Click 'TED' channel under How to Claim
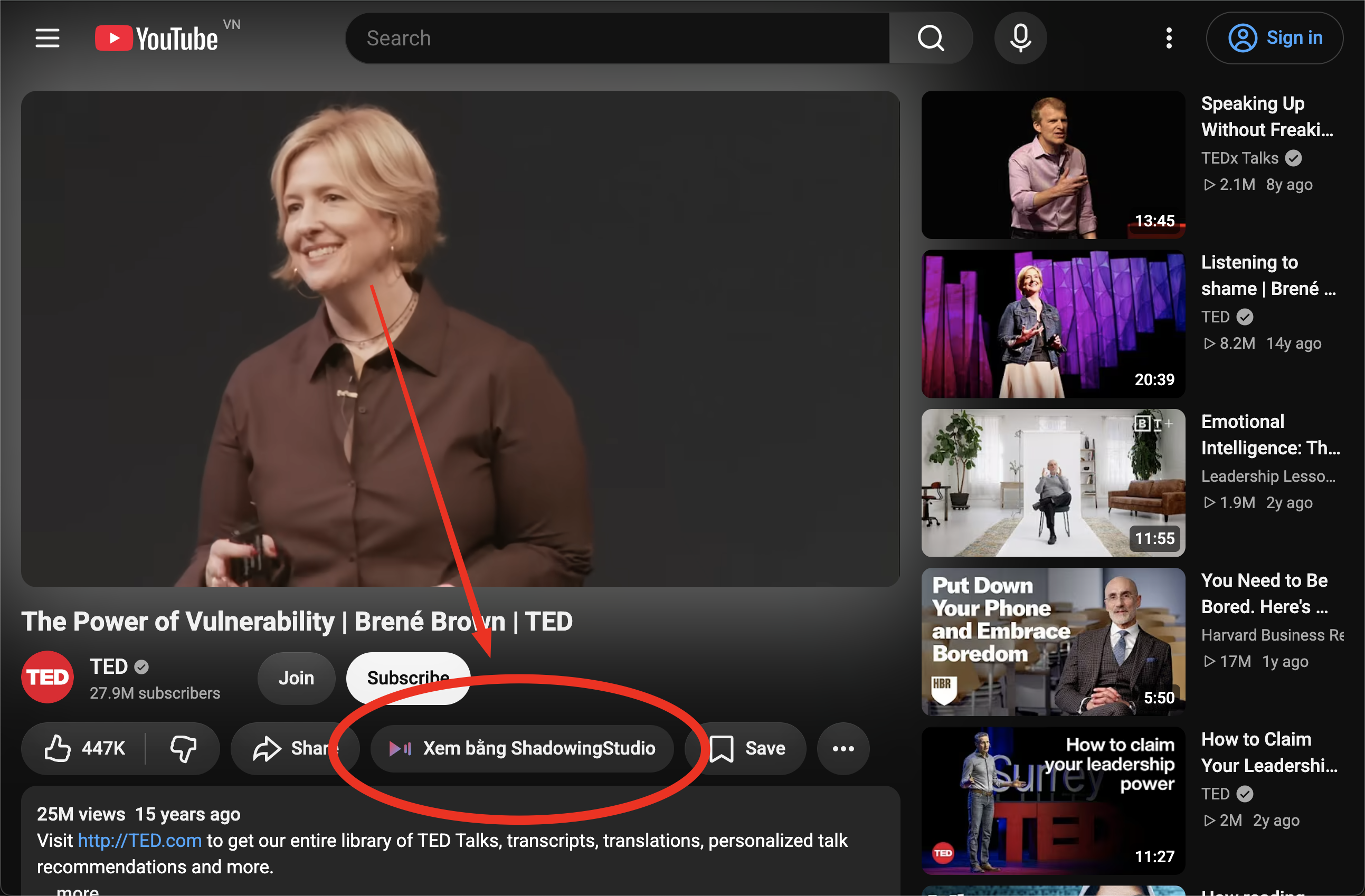The image size is (1365, 896). coord(1215,794)
